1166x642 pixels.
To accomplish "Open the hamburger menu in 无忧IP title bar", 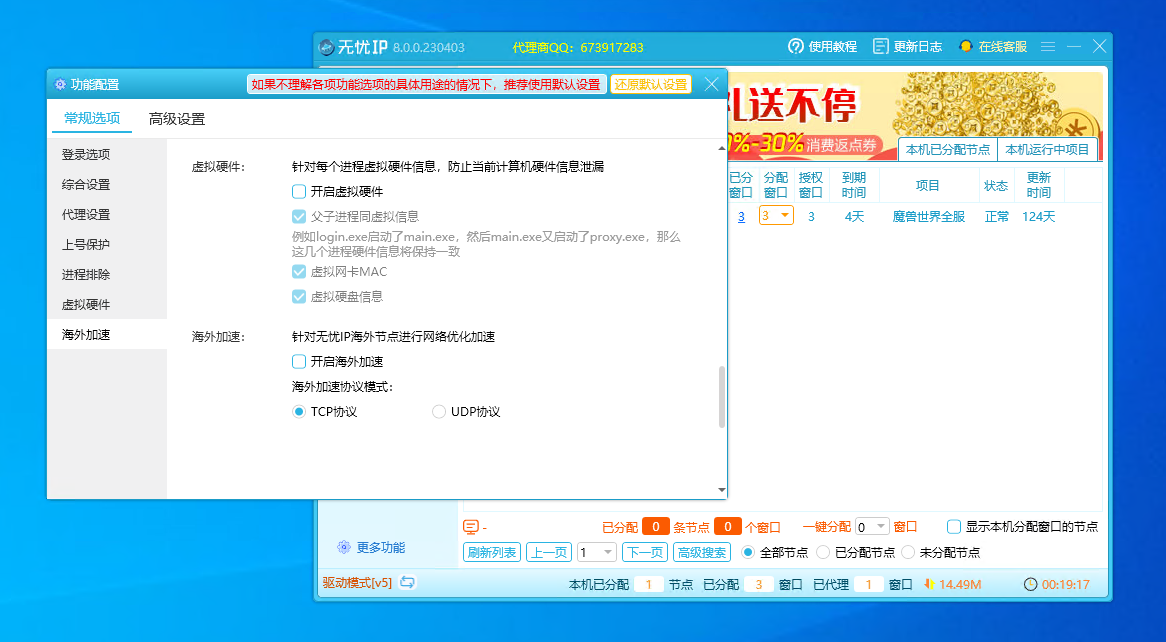I will (x=1048, y=47).
